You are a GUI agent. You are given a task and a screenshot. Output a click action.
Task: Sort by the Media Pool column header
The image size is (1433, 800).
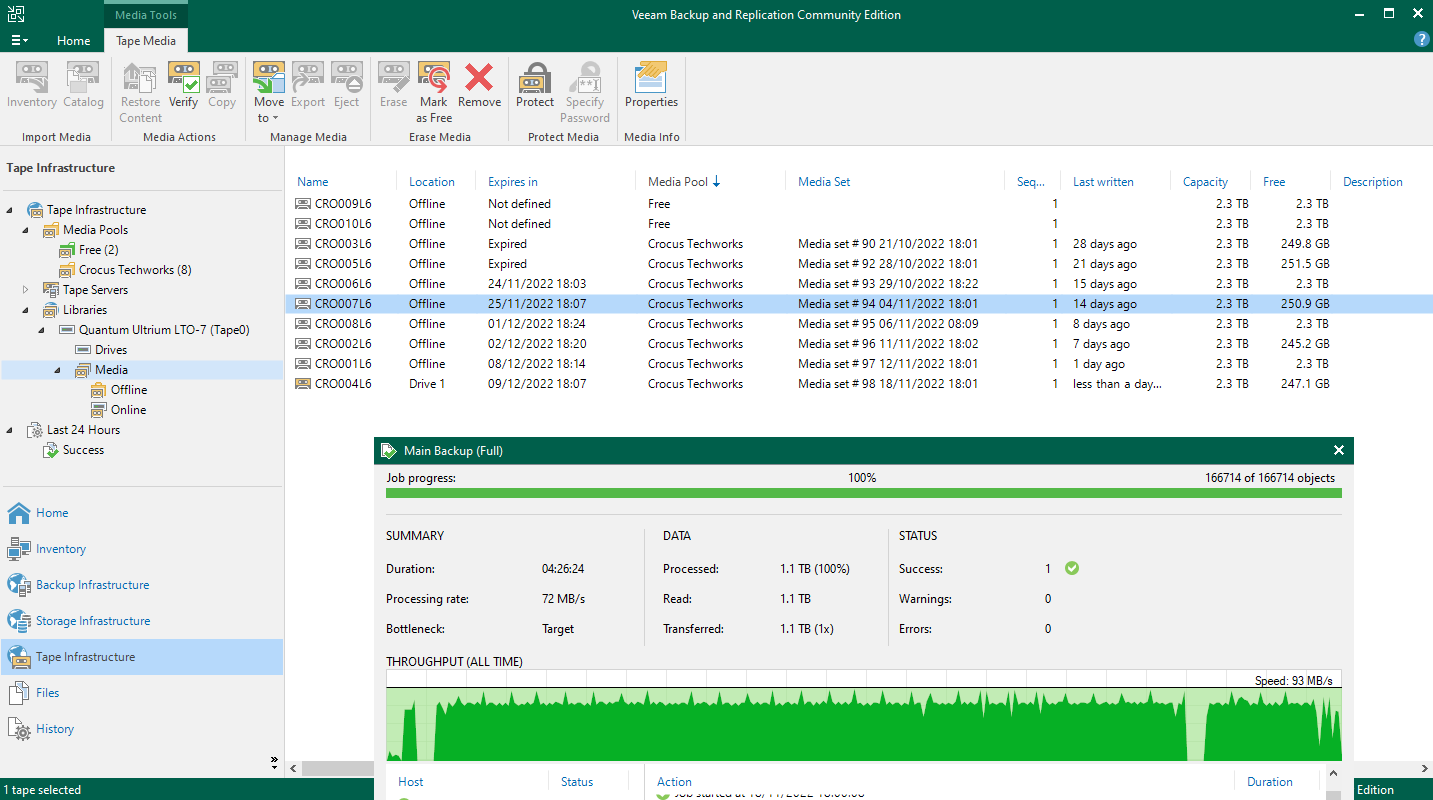pos(678,182)
